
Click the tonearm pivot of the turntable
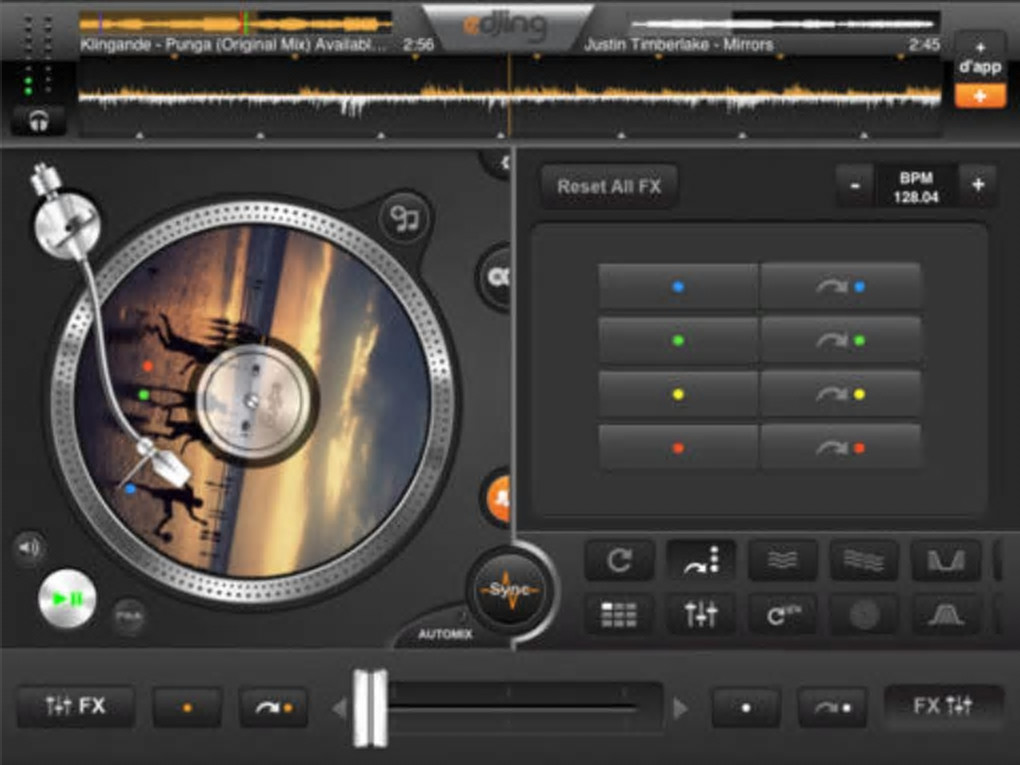tap(66, 224)
